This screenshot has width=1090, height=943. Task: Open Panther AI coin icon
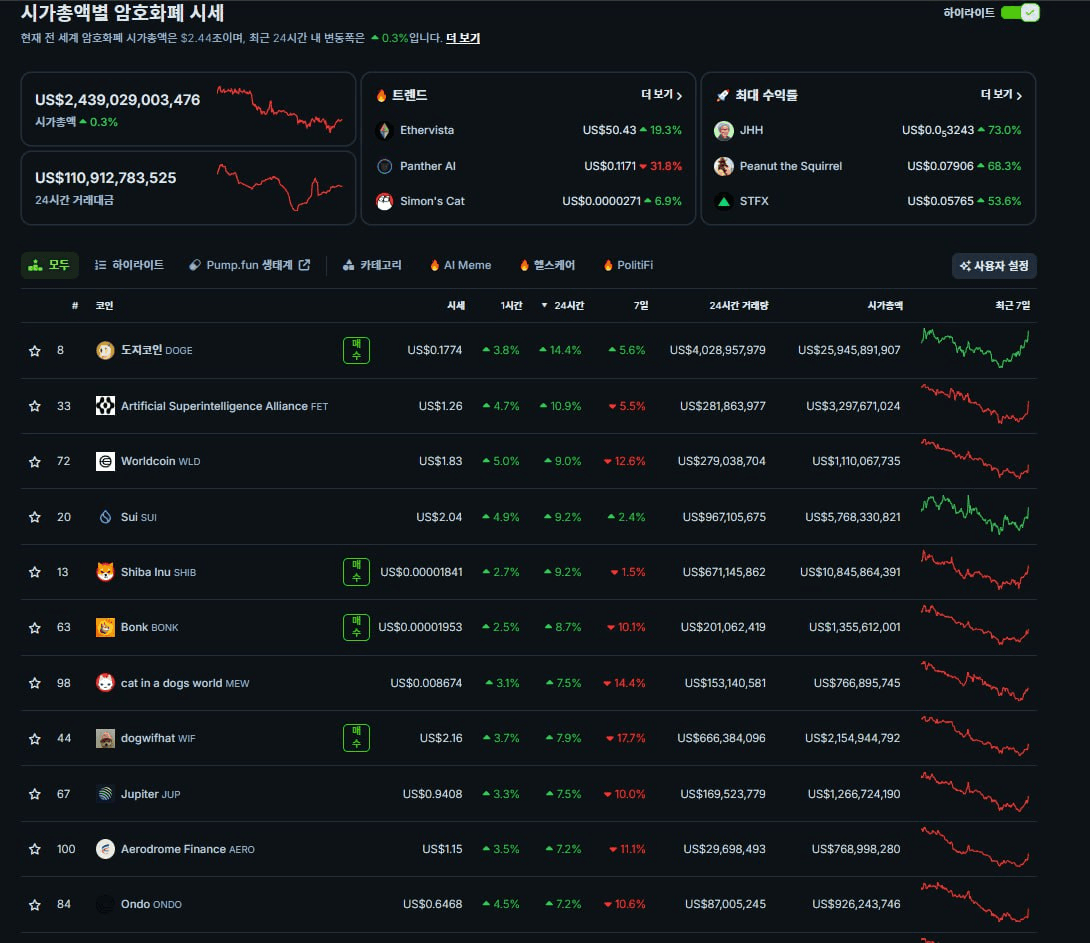pos(384,166)
